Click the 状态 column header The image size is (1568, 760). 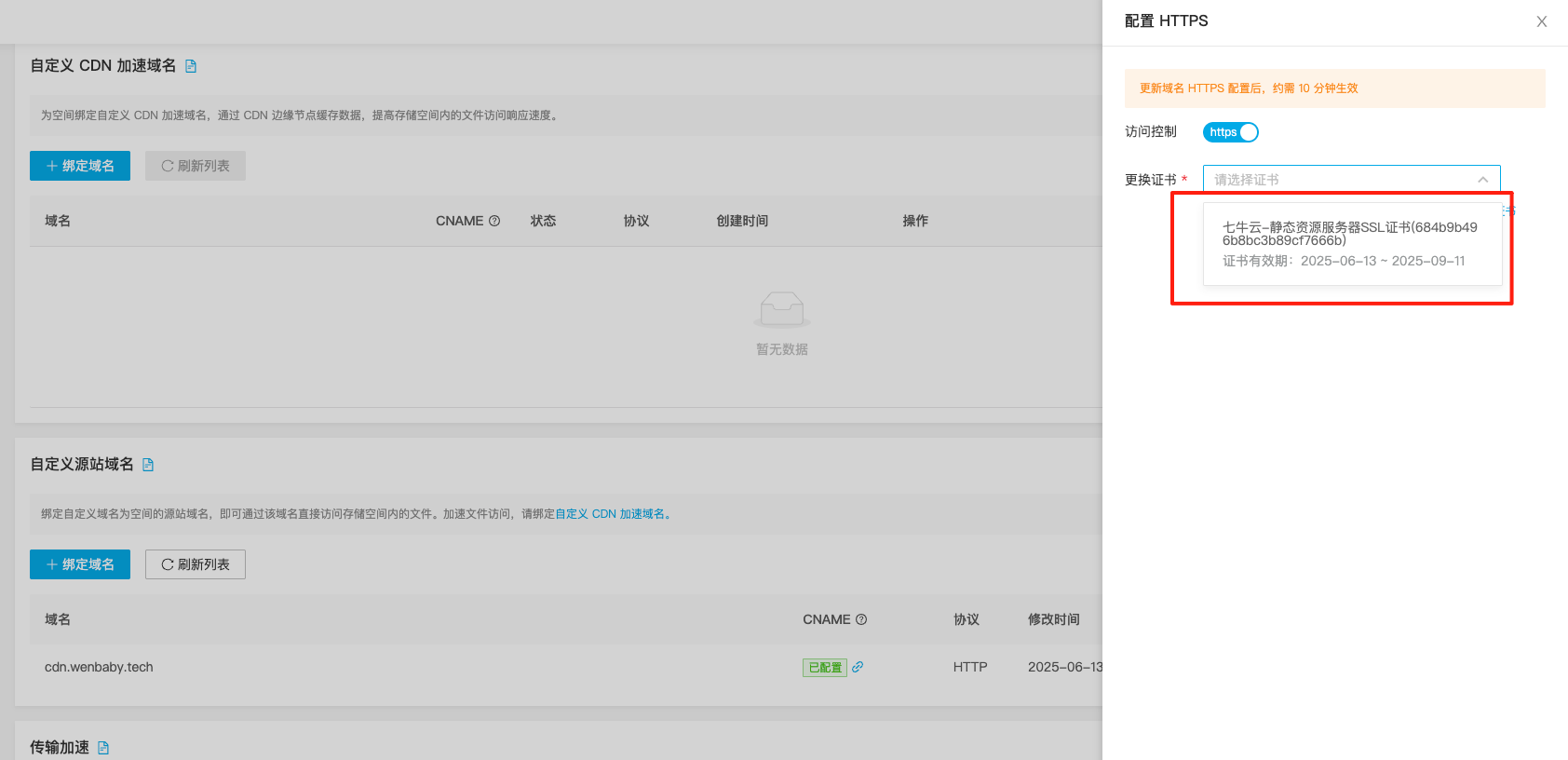[544, 221]
